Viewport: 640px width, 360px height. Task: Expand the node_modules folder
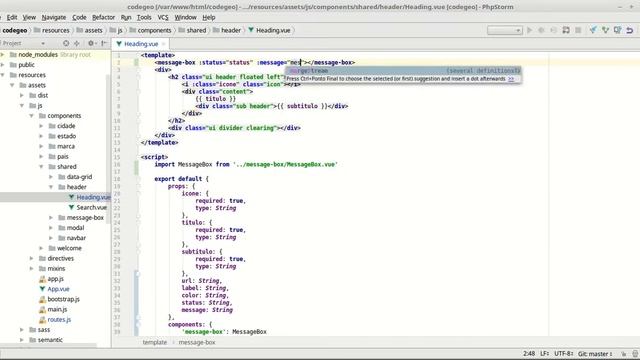tap(3, 54)
